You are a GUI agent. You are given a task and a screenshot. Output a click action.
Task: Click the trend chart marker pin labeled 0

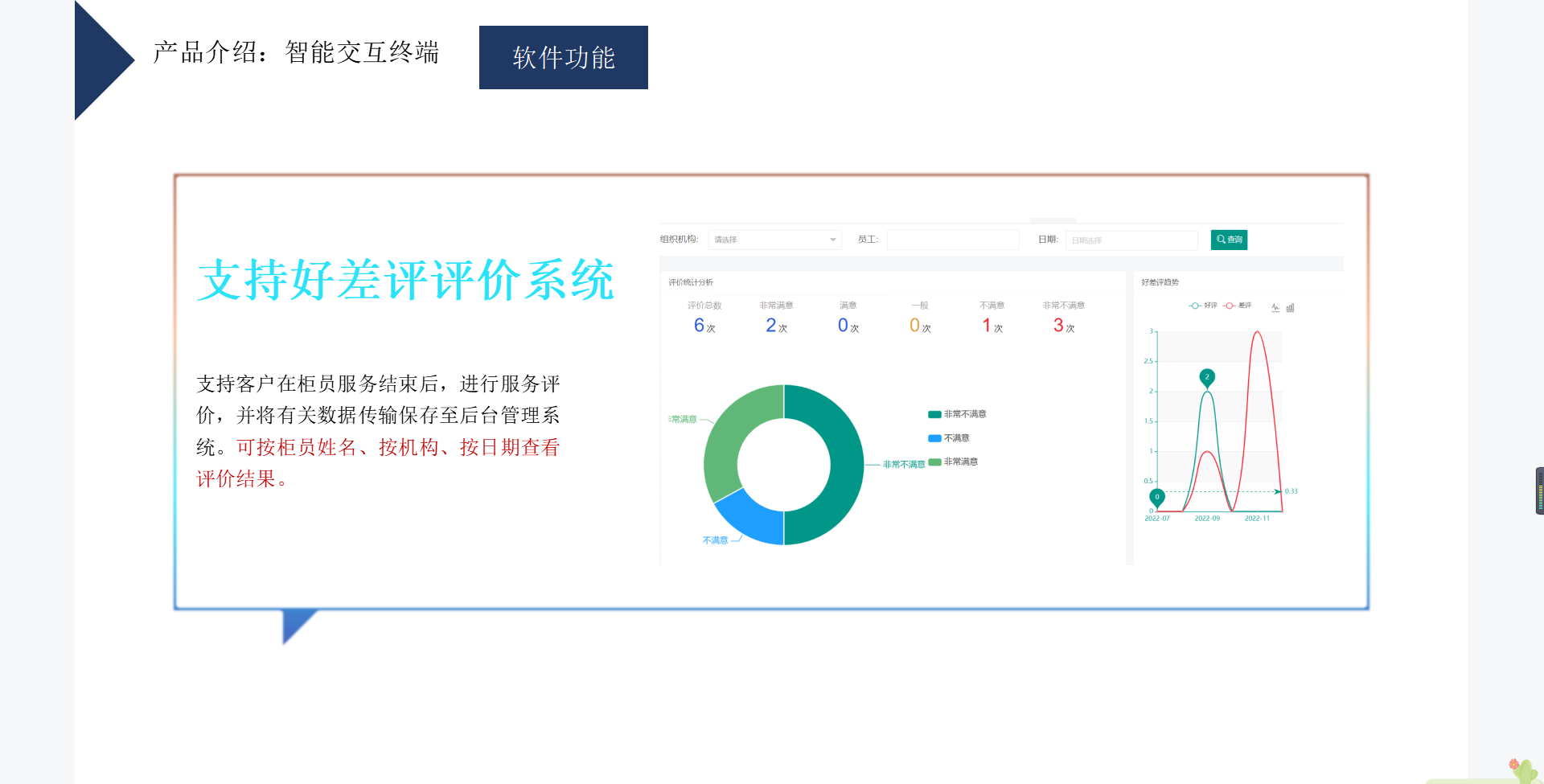1157,498
